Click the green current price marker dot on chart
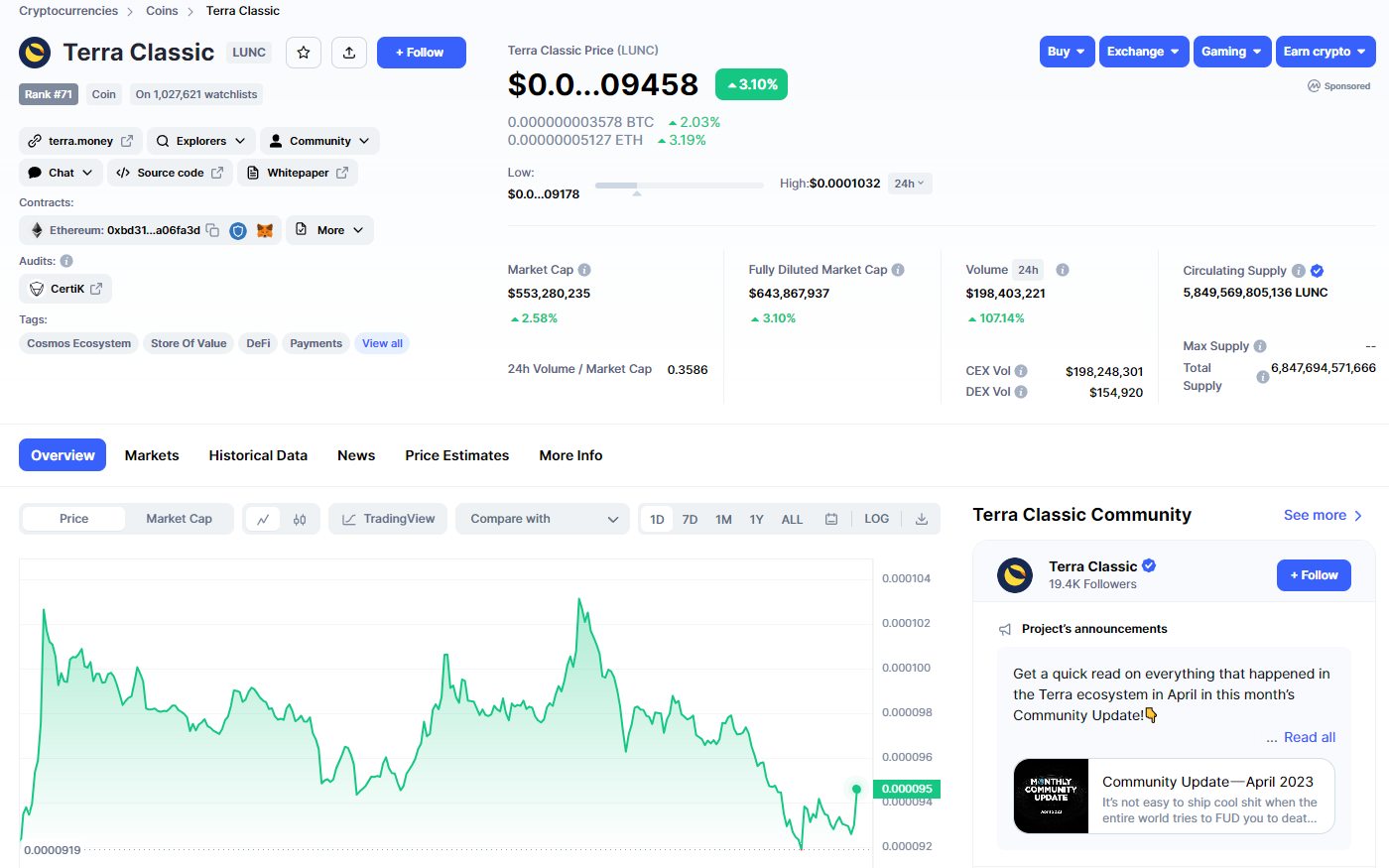1389x868 pixels. click(x=856, y=789)
